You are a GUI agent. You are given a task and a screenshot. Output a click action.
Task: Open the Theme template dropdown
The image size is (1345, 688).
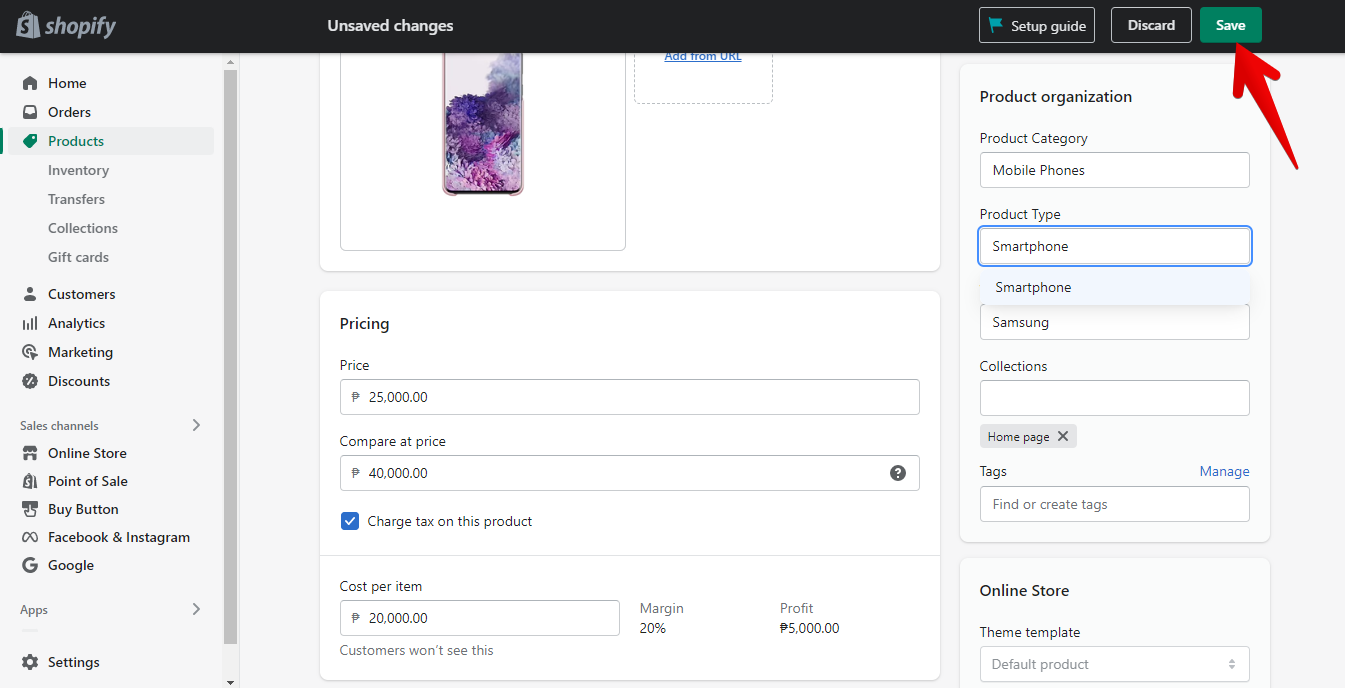pos(1114,664)
